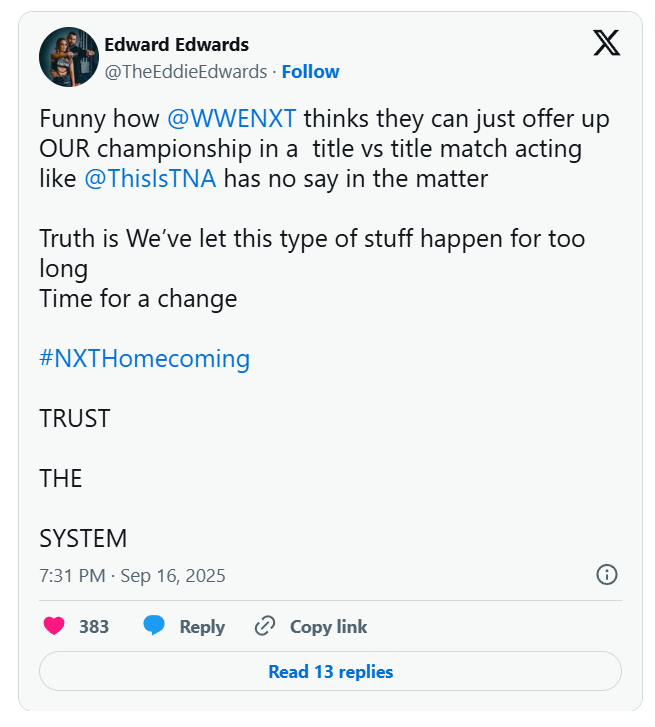This screenshot has height=727, width=655.
Task: Open Edward Edwards' profile picture
Action: [68, 57]
